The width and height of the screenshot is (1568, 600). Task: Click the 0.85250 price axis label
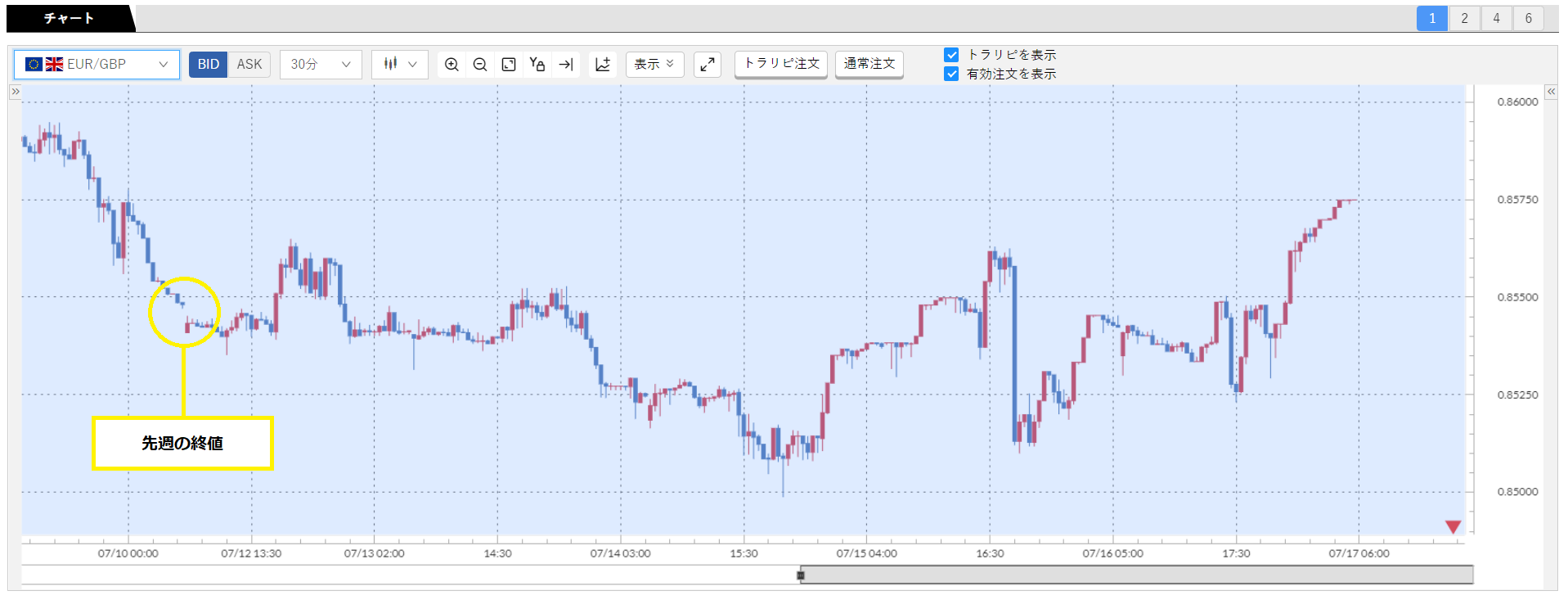tap(1517, 395)
